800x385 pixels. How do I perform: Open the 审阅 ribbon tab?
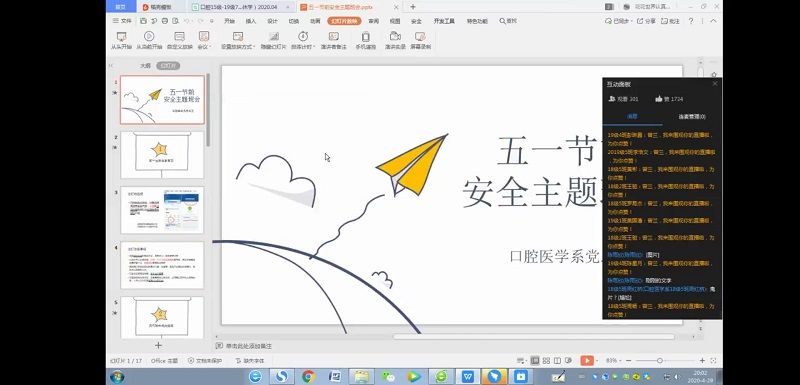coord(373,21)
